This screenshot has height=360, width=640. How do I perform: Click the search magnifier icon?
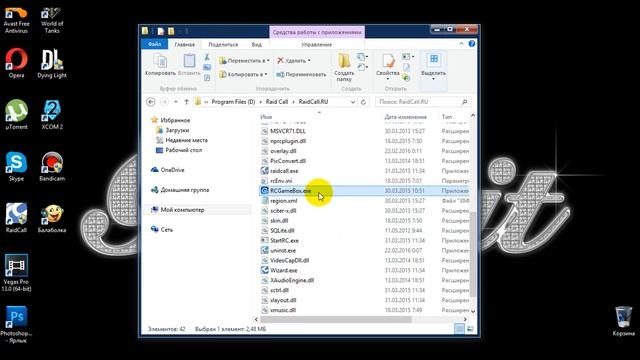pos(464,102)
